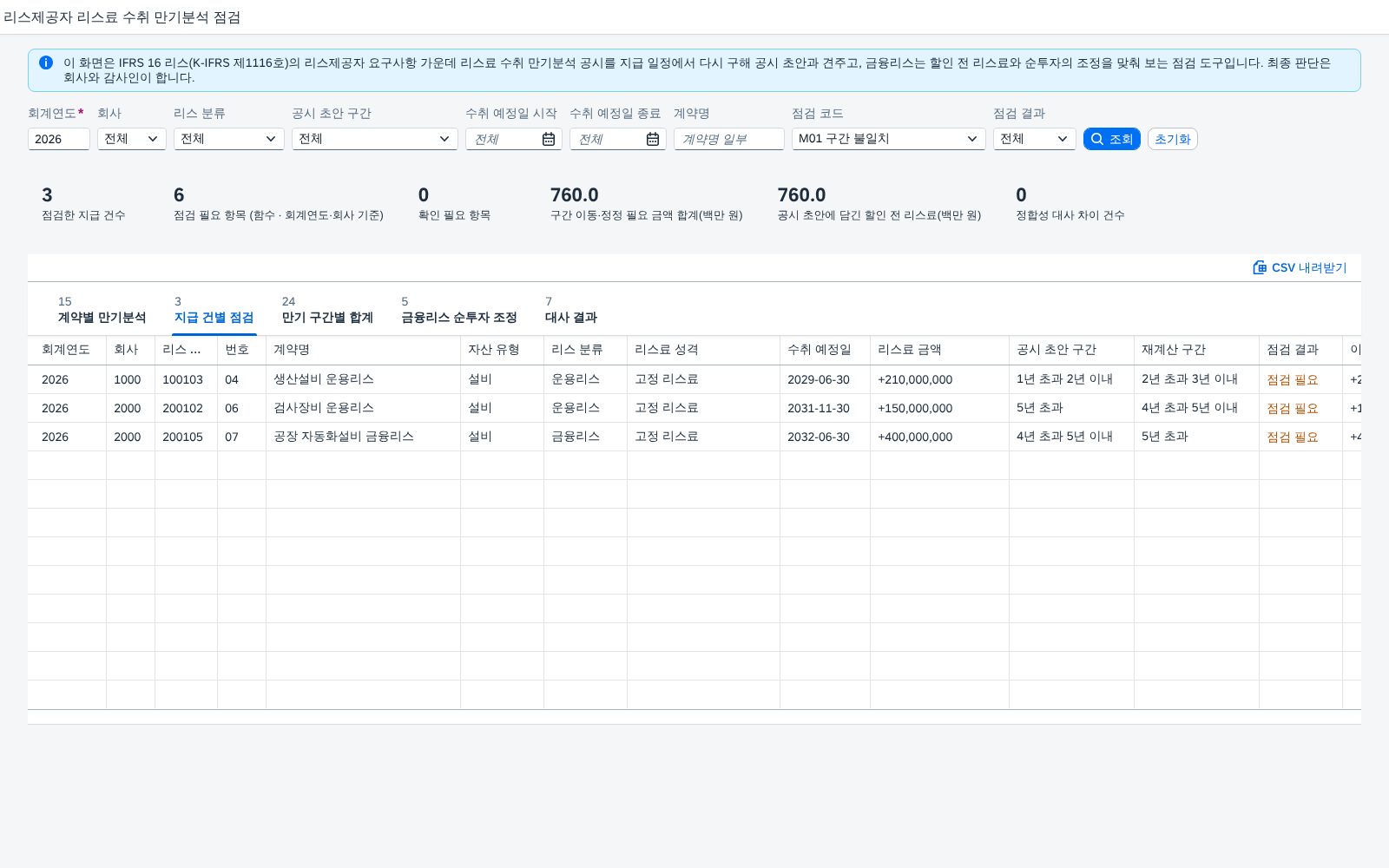Open the 만기 구간별 합계 tab

point(327,310)
